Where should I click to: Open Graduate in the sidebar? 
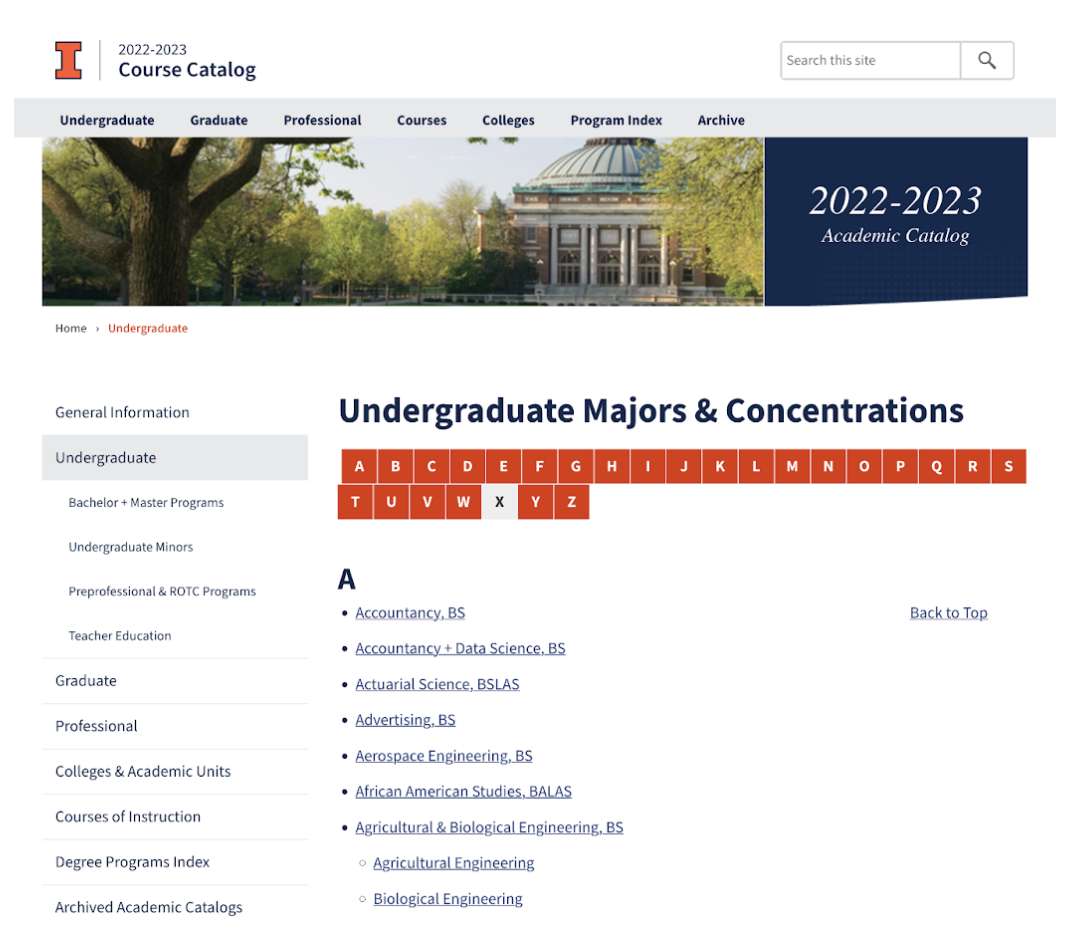click(x=86, y=681)
